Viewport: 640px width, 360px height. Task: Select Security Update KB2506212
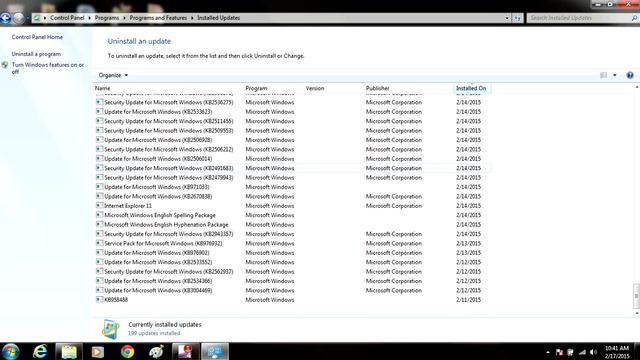point(292,149)
